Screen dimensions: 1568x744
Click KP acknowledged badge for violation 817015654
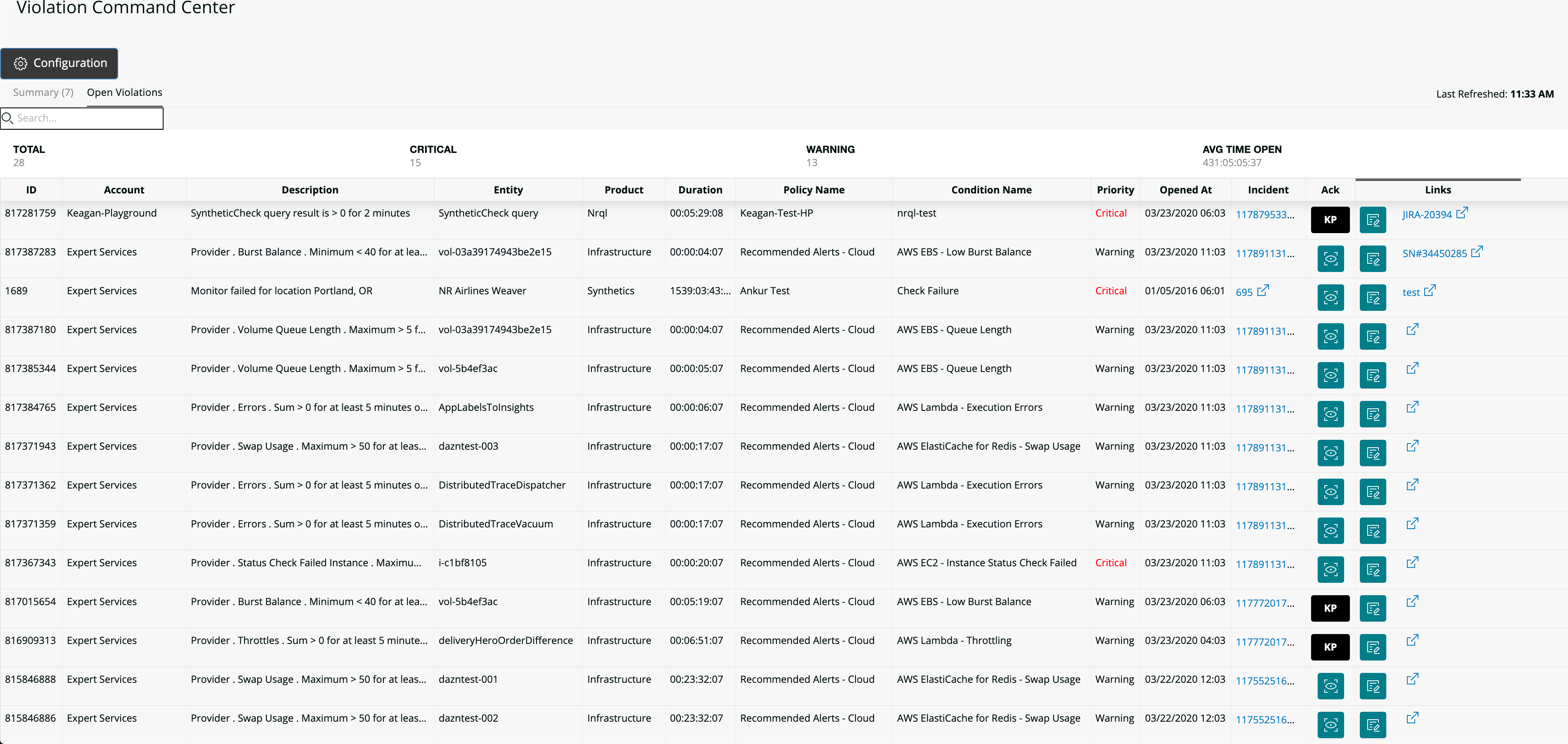point(1330,608)
